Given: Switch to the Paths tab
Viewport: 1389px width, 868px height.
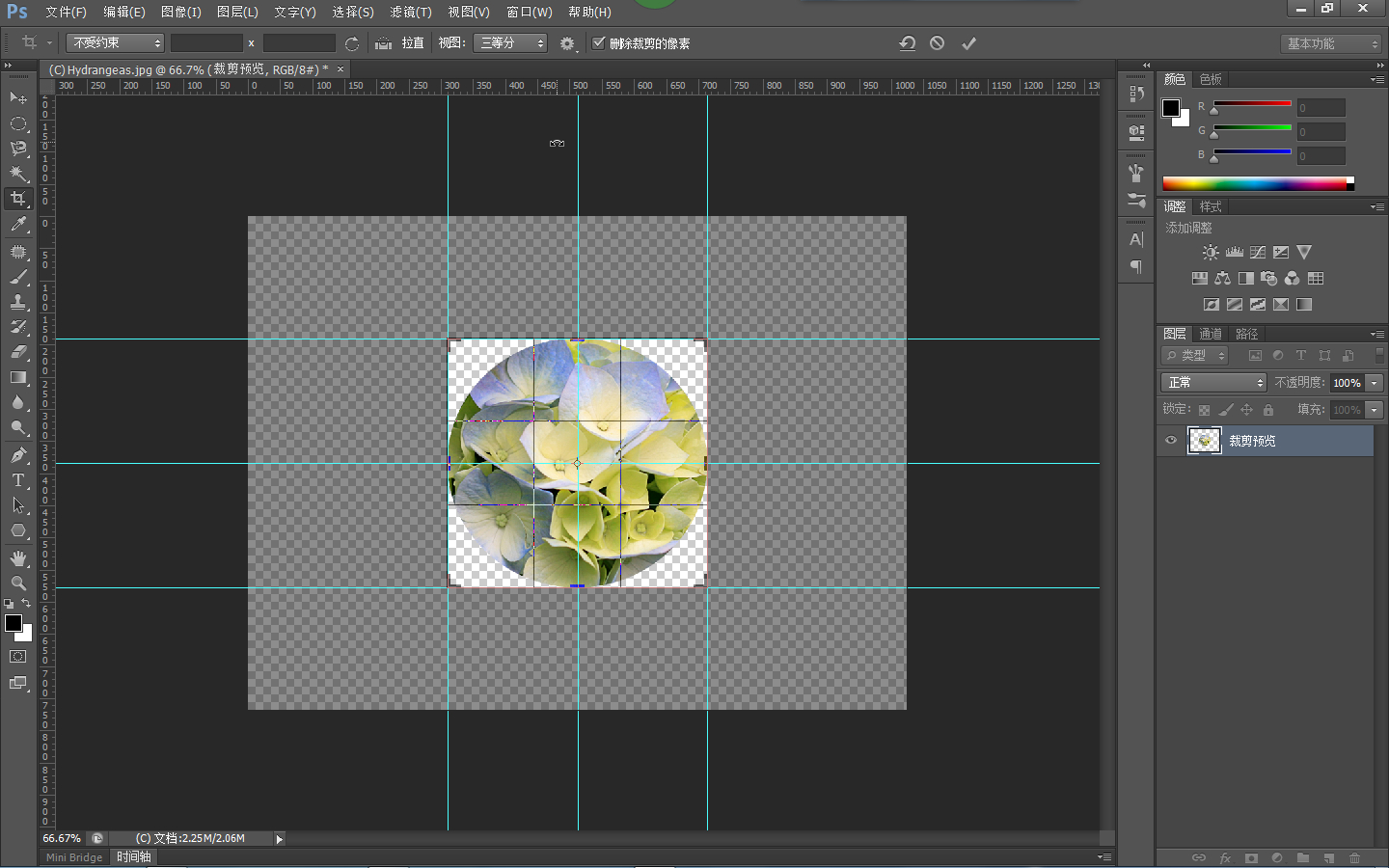Looking at the screenshot, I should coord(1247,334).
